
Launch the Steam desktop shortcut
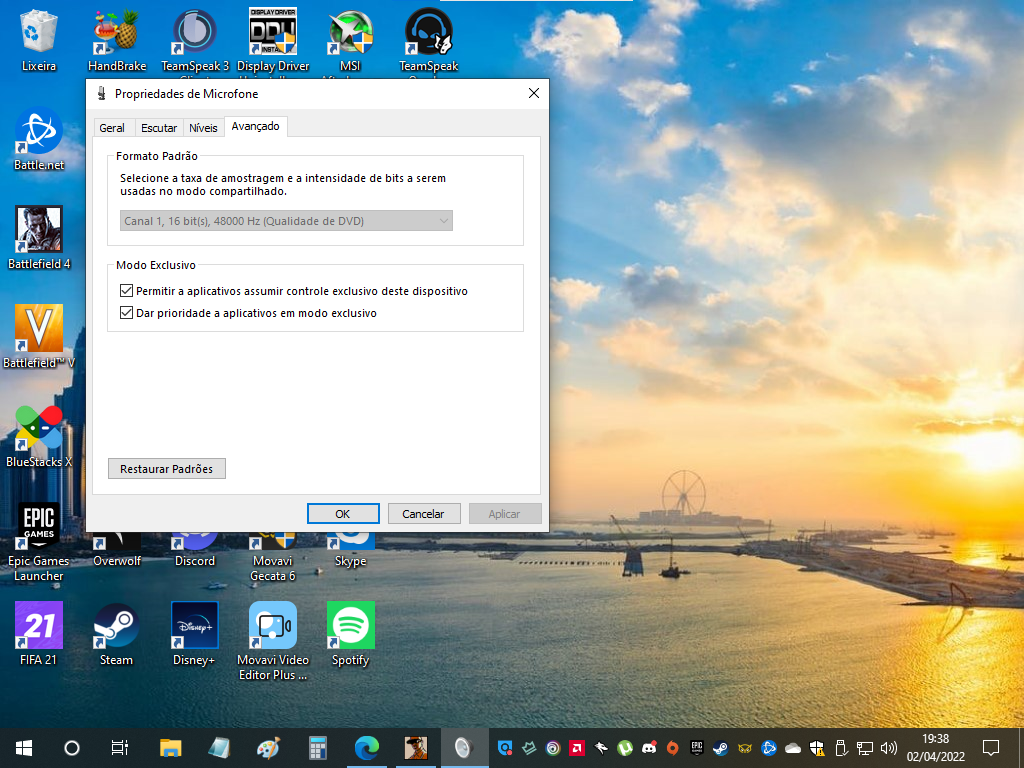click(116, 634)
